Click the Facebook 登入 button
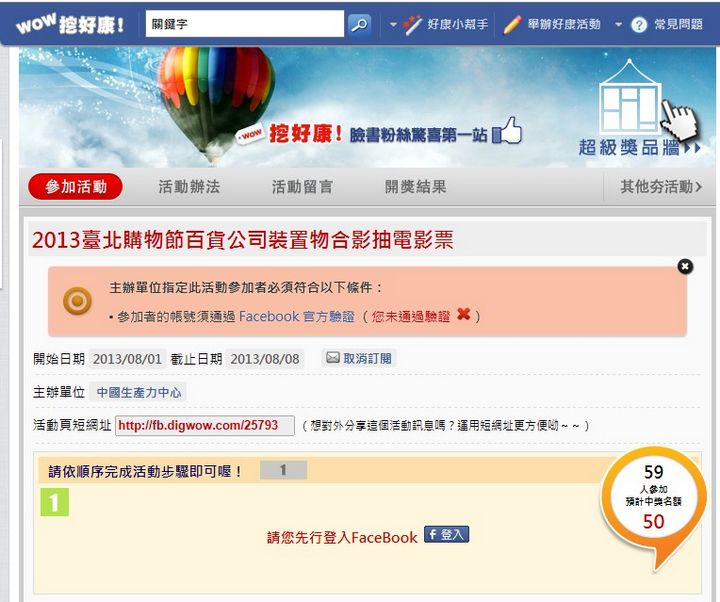Image resolution: width=720 pixels, height=602 pixels. (446, 534)
